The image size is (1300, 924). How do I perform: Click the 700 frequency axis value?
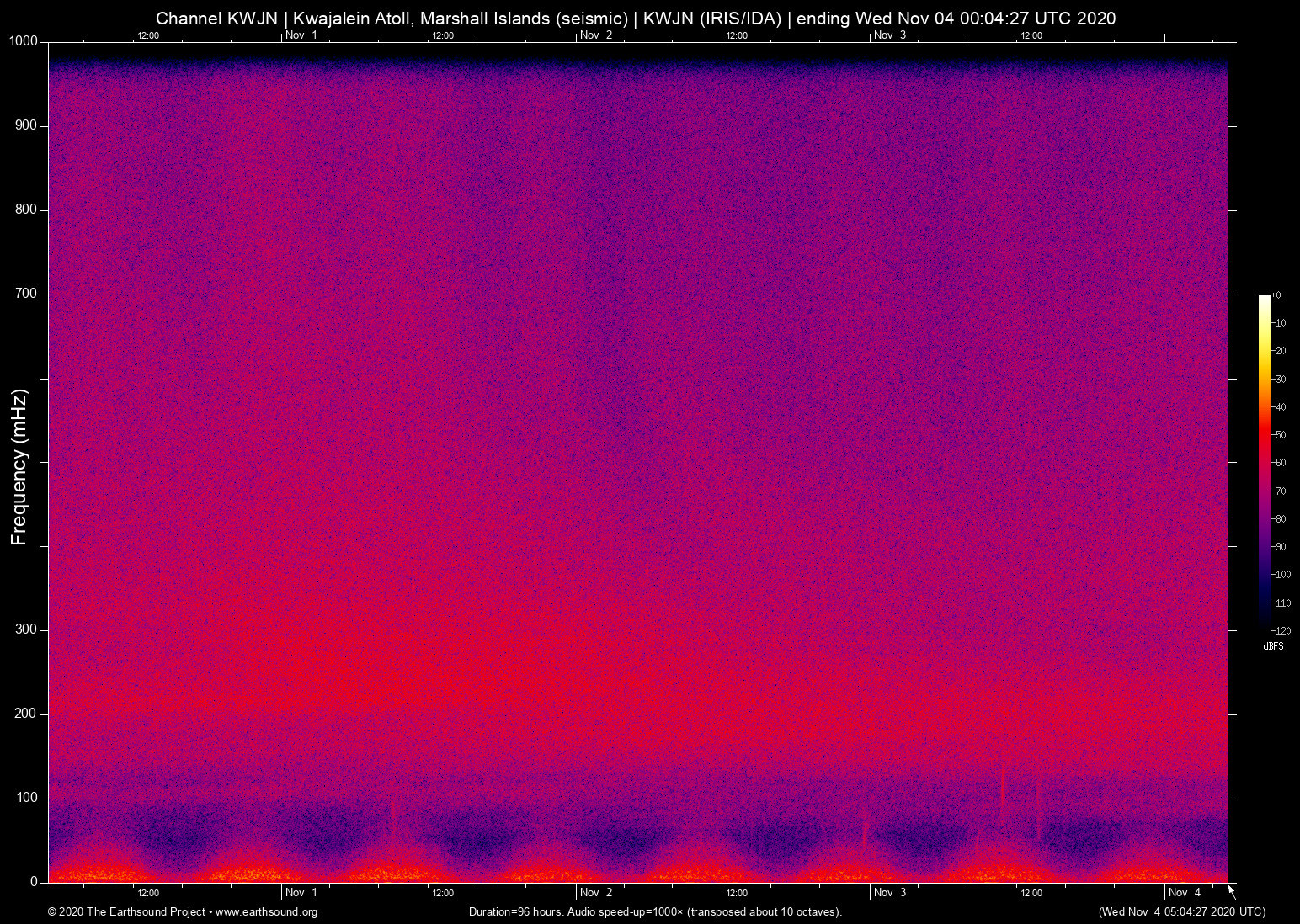(27, 294)
